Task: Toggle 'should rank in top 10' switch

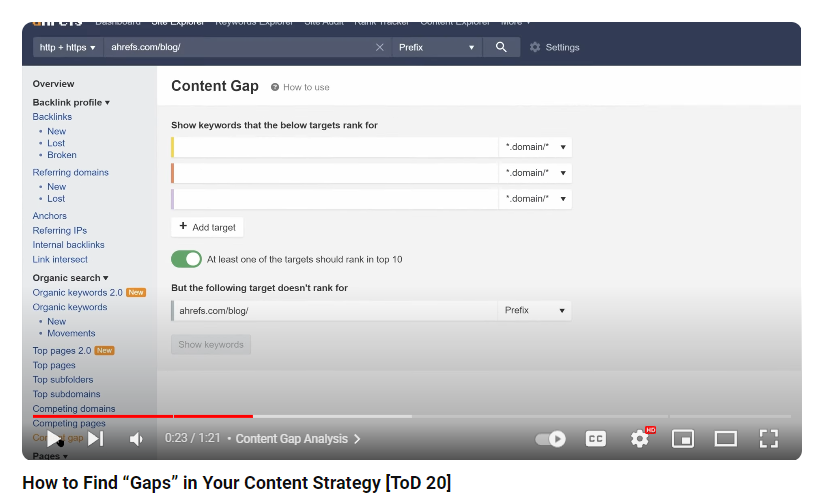Action: click(x=187, y=259)
